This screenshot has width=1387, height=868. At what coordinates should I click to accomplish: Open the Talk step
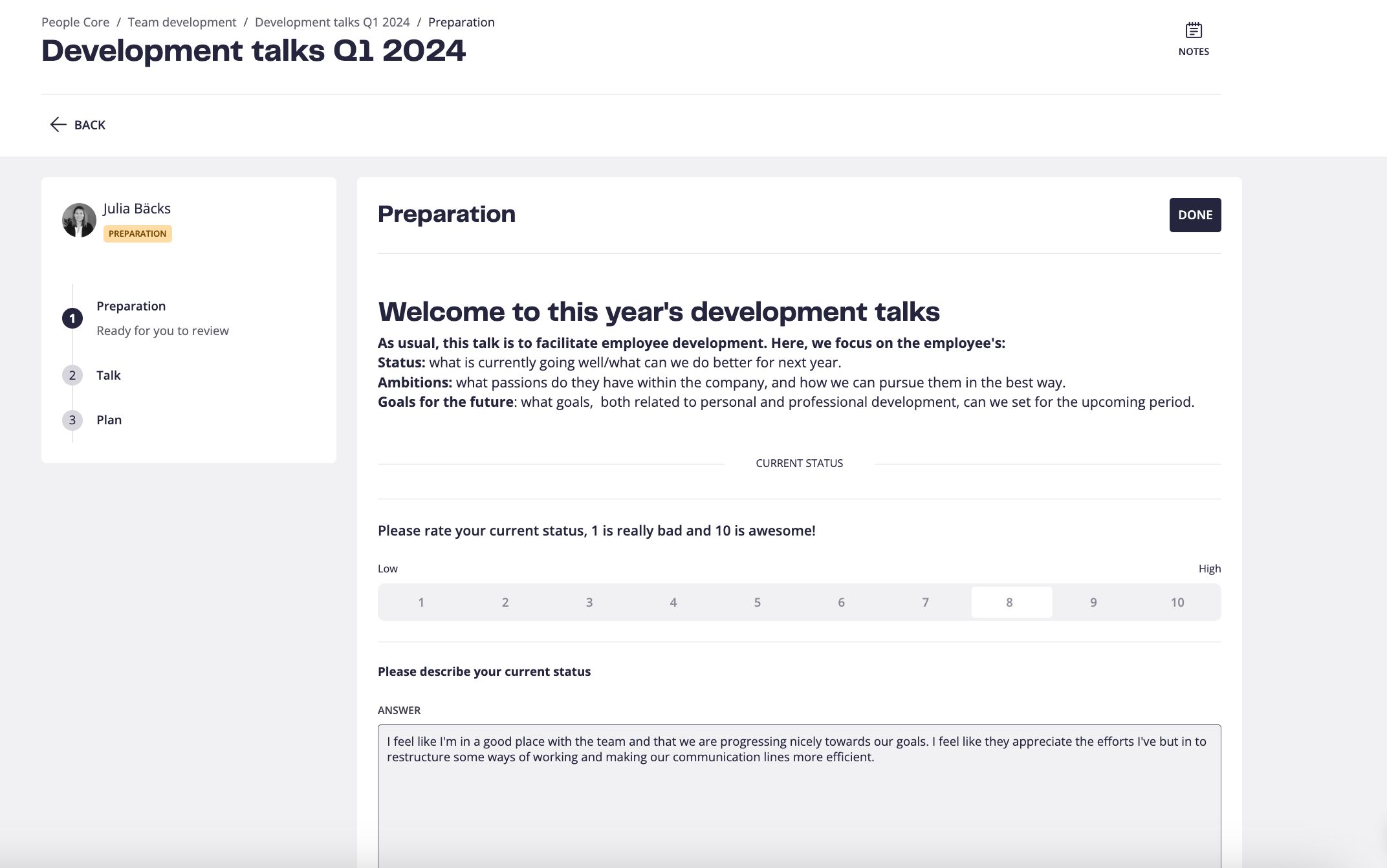[x=109, y=375]
